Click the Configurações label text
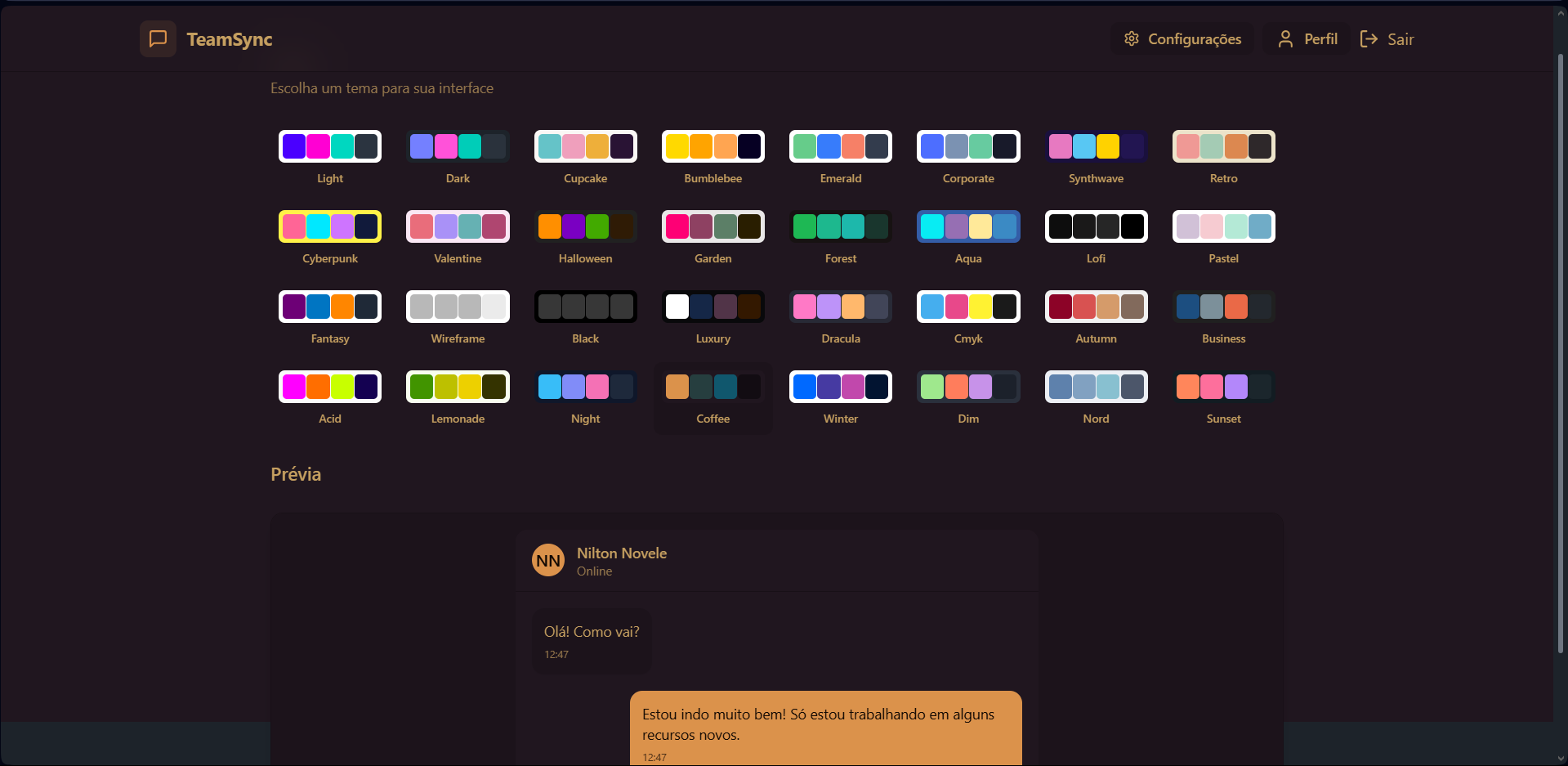This screenshot has width=1568, height=766. click(x=1195, y=39)
